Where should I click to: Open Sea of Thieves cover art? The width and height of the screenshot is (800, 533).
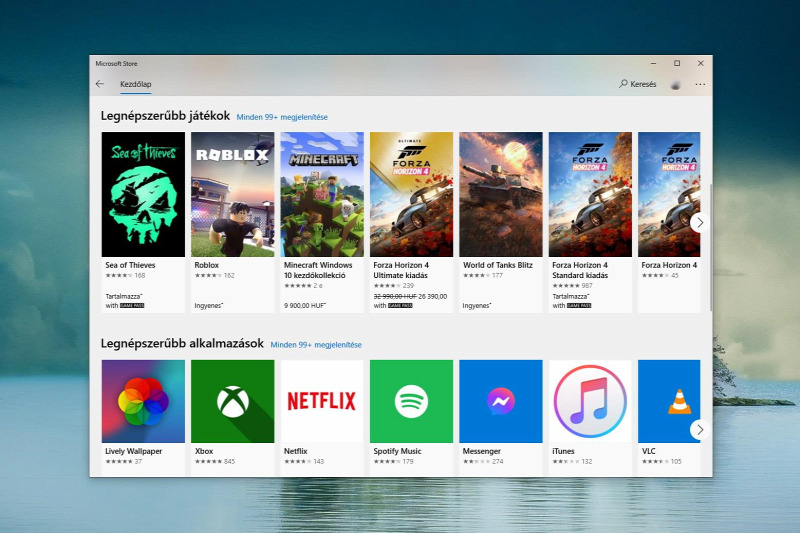pos(143,194)
